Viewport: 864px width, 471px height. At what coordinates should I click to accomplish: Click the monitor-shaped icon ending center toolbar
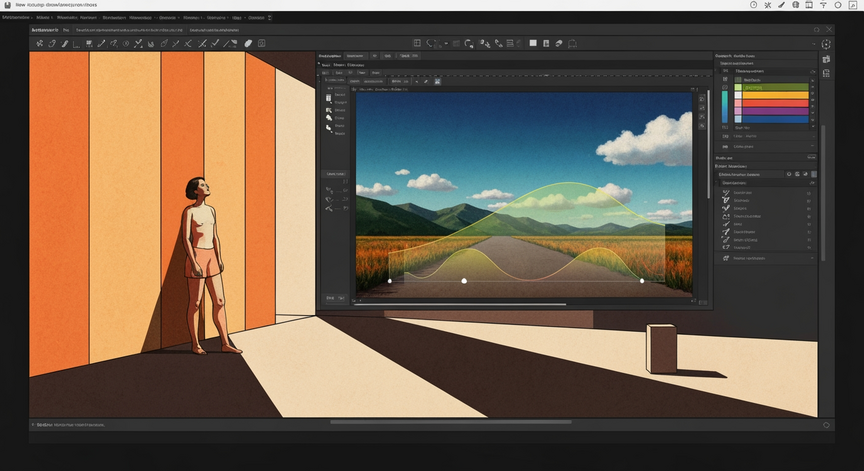point(573,43)
